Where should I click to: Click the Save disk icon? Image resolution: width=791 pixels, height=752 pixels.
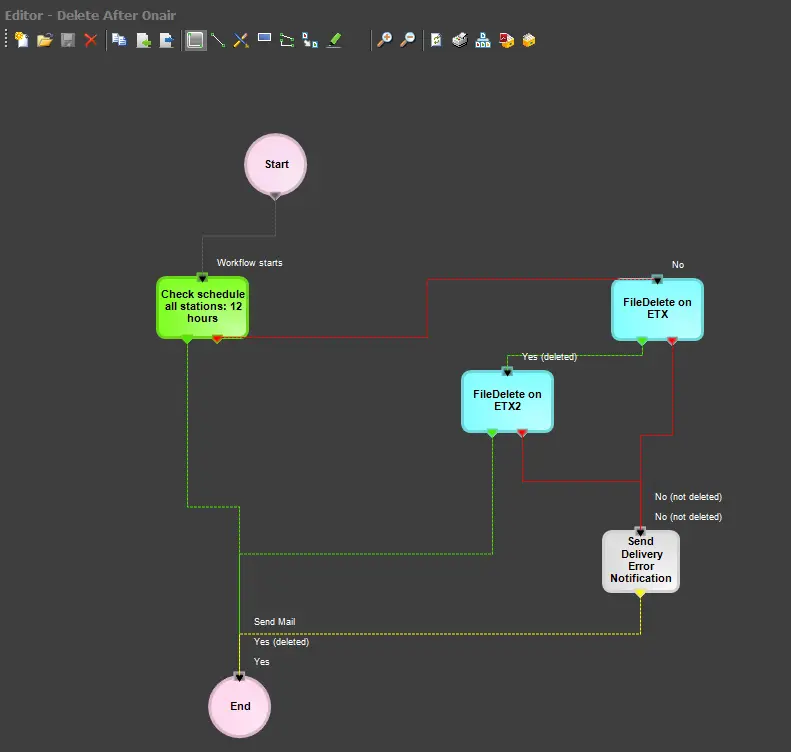pos(68,40)
